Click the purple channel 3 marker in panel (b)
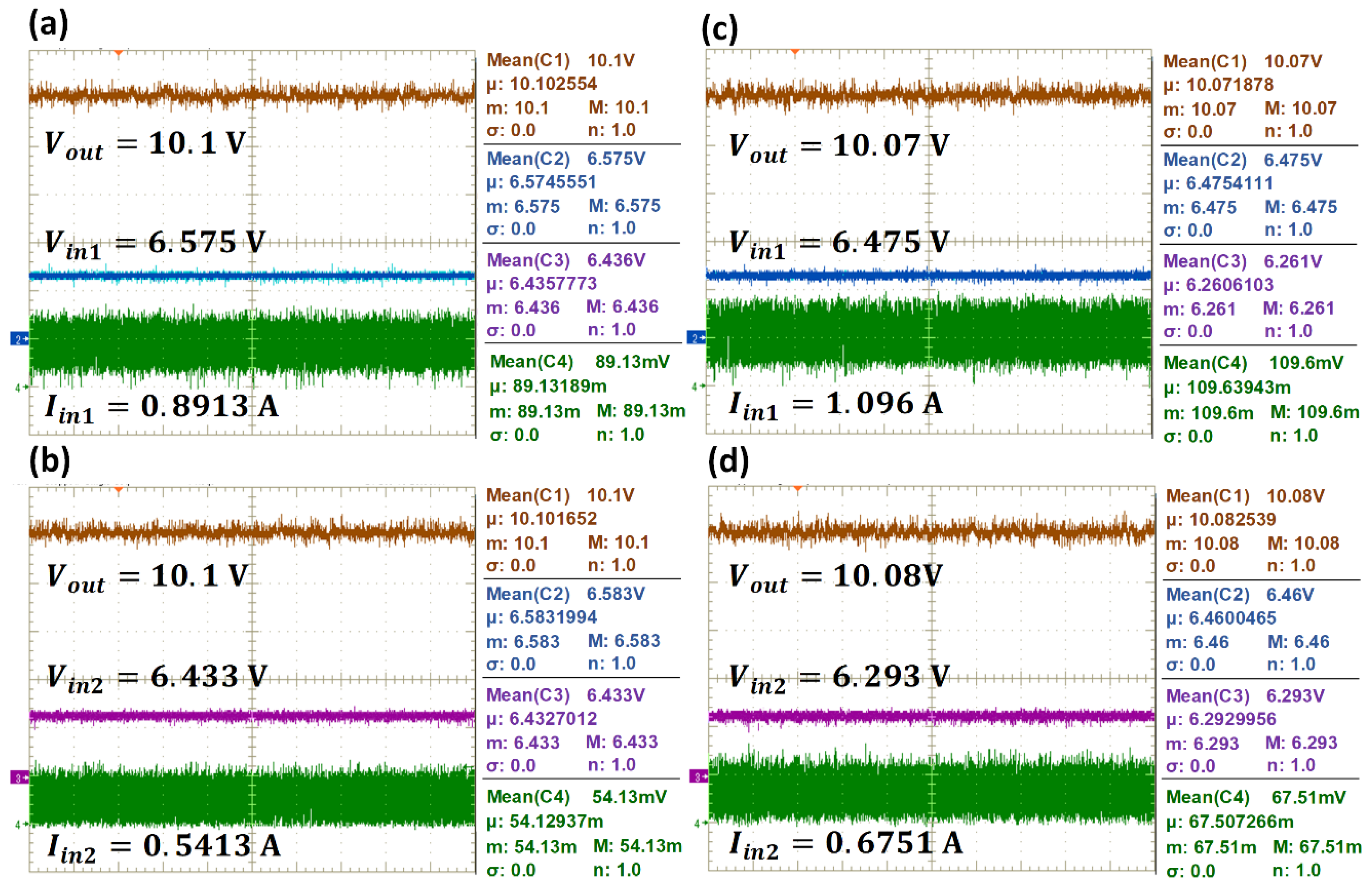This screenshot has height=887, width=1372. pos(20,777)
